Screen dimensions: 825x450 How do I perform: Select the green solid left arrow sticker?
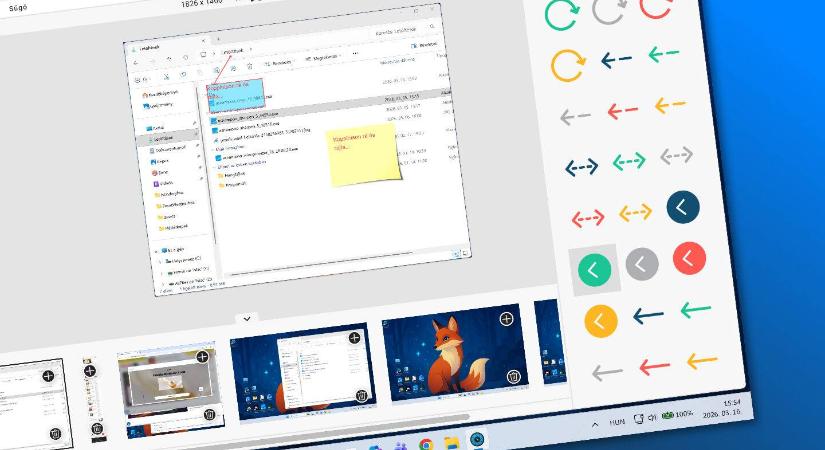click(696, 309)
